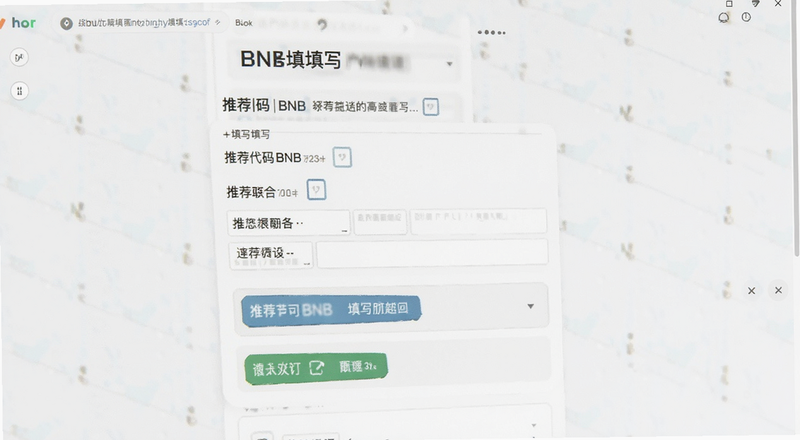Click the reload arrow icon beside Biok
This screenshot has height=440, width=800.
pyautogui.click(x=322, y=24)
